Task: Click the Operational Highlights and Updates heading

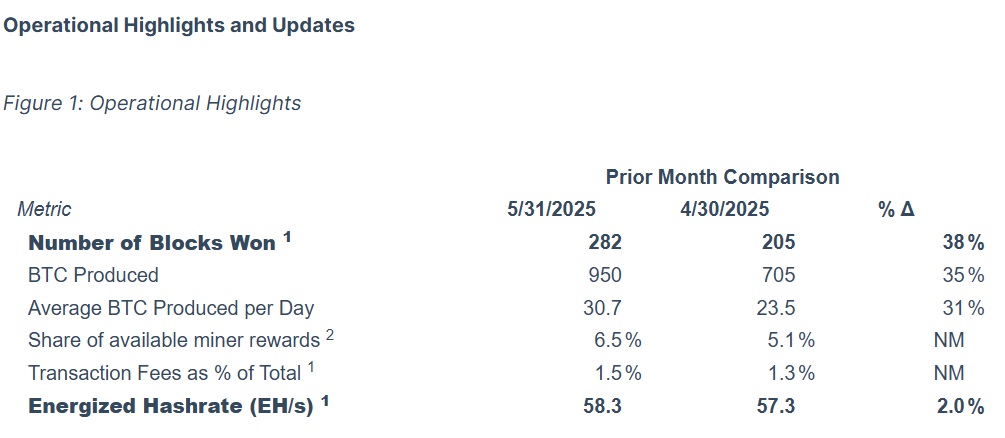Action: coord(179,26)
